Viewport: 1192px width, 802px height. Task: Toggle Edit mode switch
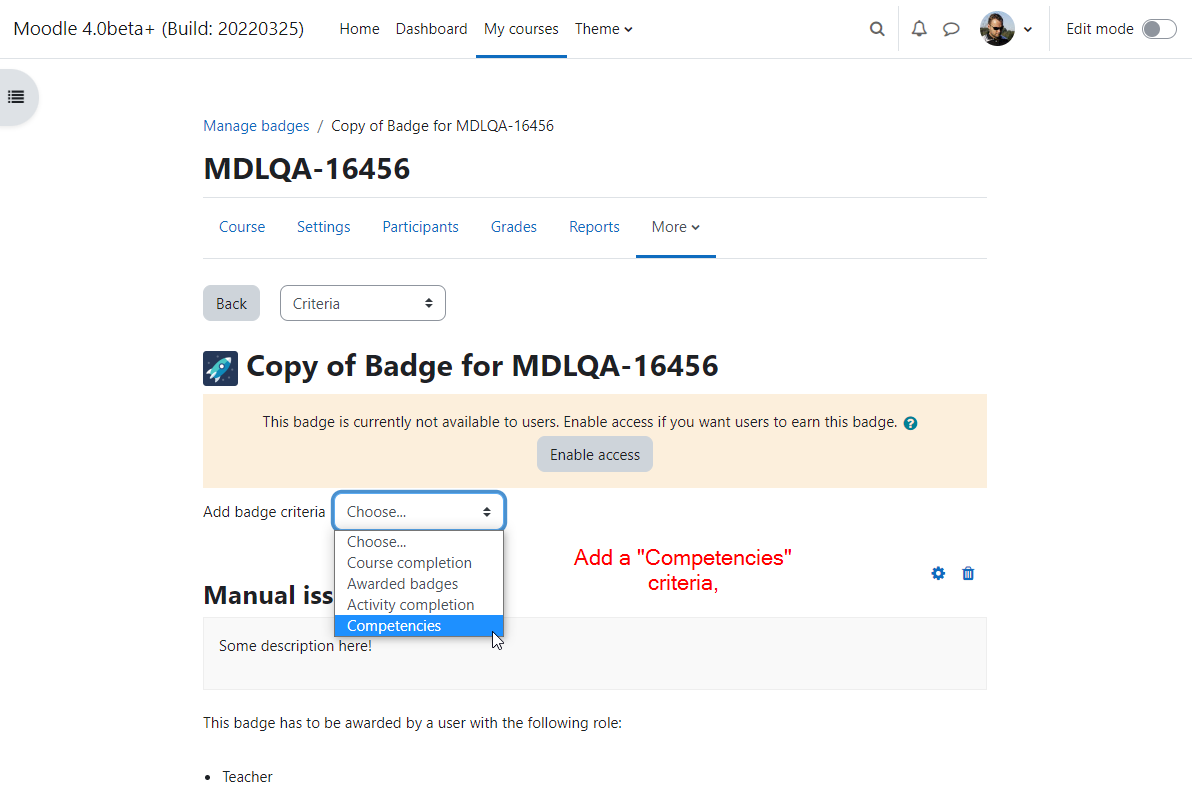1159,29
